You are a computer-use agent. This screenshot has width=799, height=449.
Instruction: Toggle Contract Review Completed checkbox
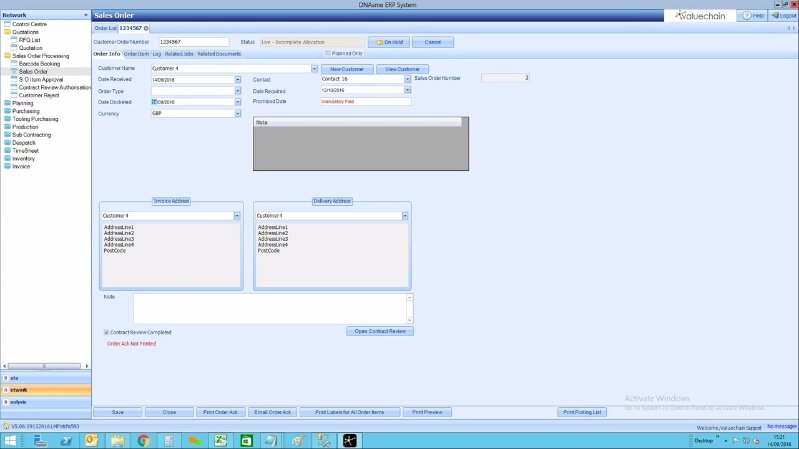(x=107, y=331)
